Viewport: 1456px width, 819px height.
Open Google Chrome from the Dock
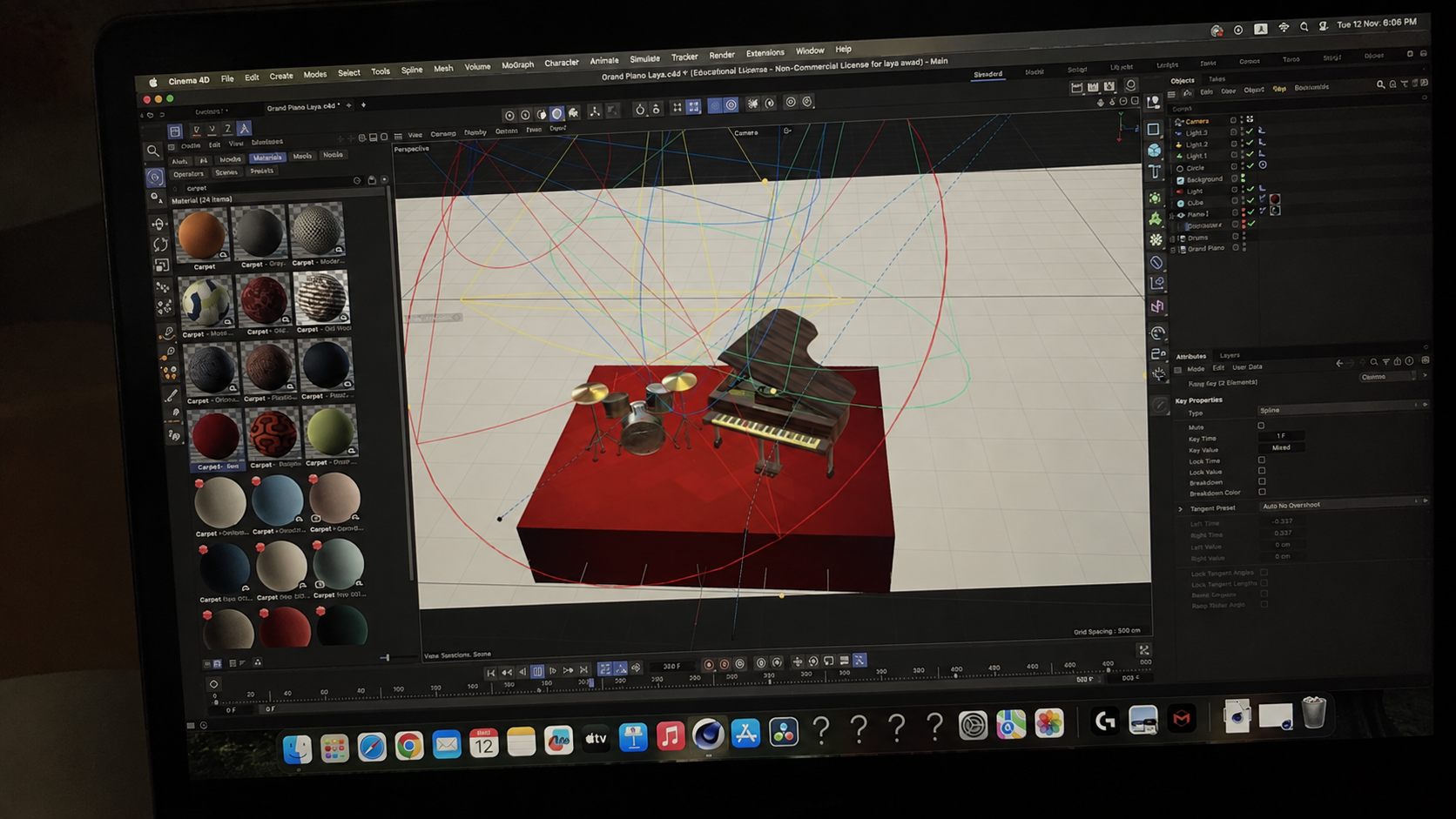pos(408,745)
